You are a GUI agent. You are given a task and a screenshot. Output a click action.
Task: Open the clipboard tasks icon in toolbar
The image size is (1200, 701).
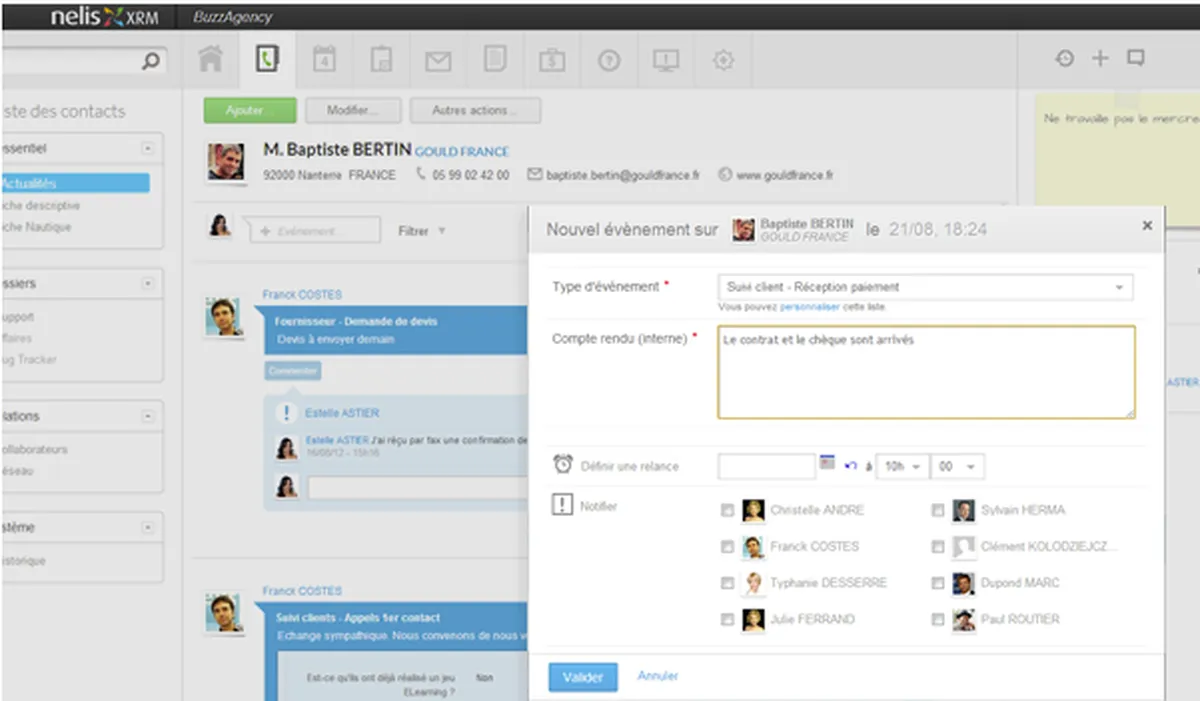pos(381,59)
